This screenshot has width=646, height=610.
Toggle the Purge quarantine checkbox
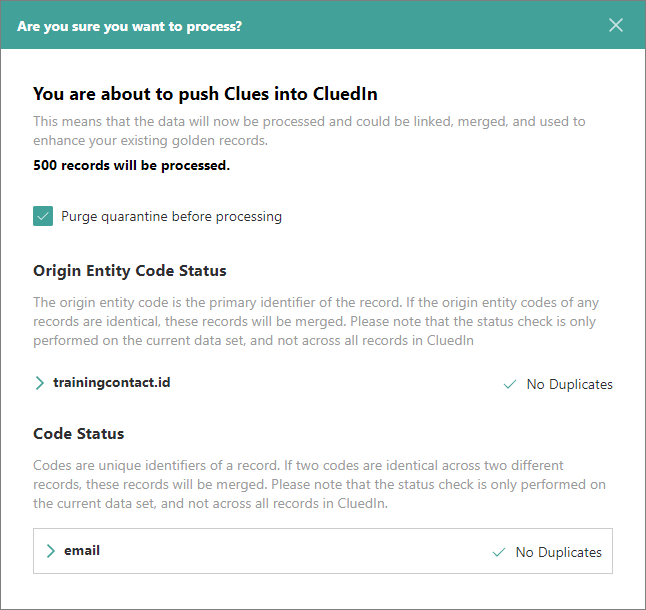[x=43, y=216]
